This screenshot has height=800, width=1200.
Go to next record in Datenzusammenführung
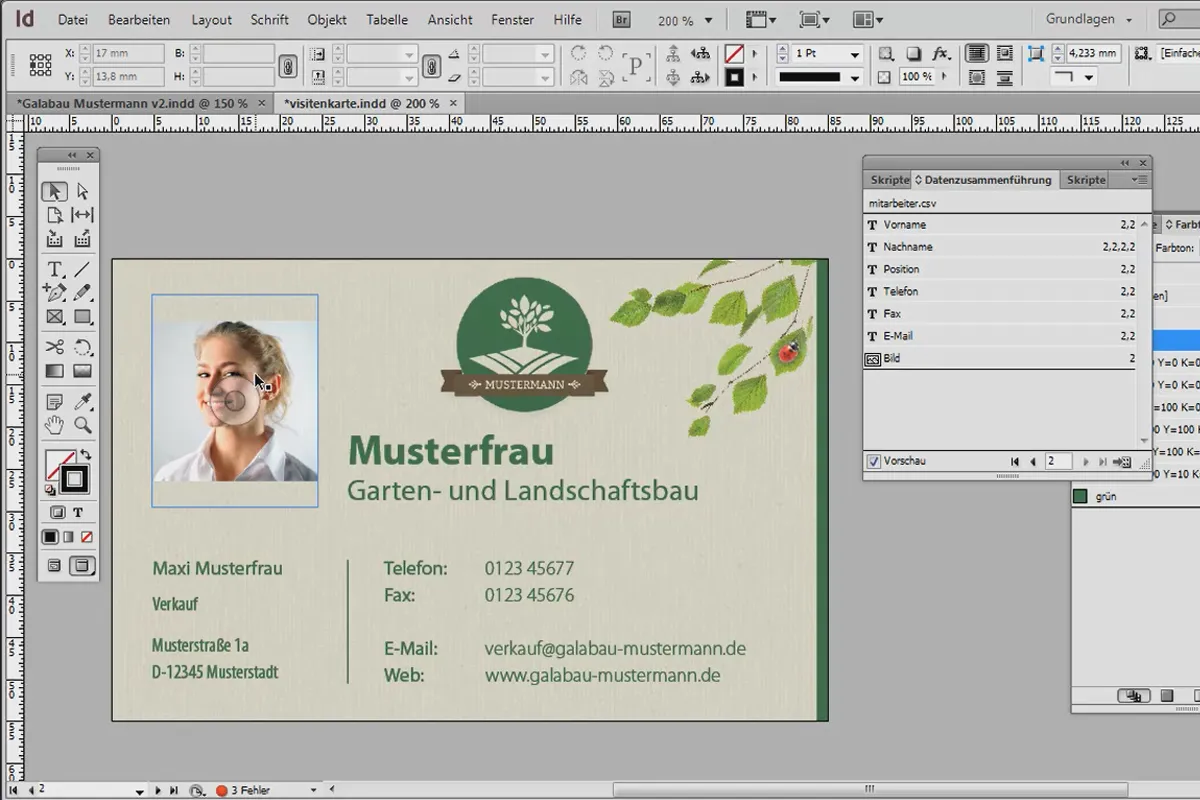1087,461
